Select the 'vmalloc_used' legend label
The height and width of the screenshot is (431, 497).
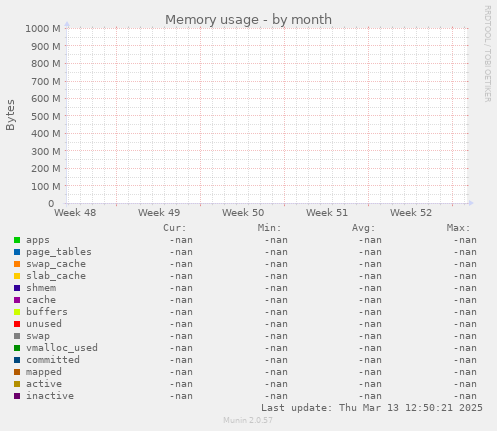[62, 348]
